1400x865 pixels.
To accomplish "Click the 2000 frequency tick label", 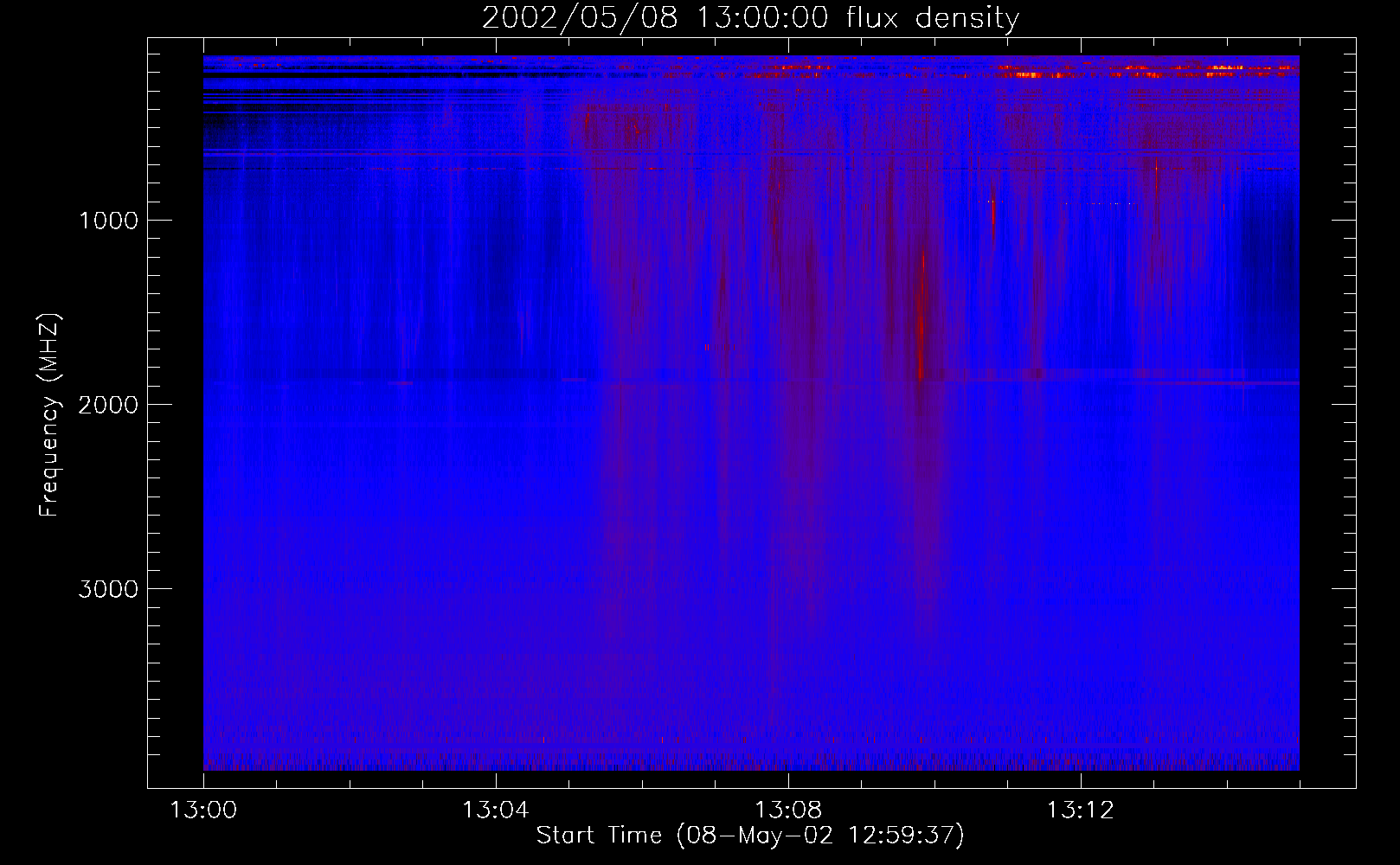I will tap(108, 405).
